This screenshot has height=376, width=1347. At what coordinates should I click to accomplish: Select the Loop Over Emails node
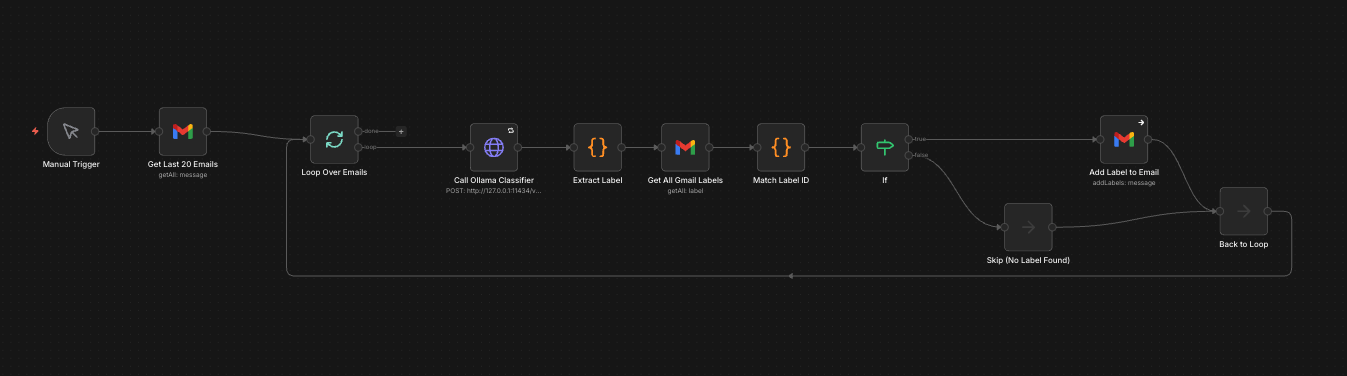pos(334,139)
